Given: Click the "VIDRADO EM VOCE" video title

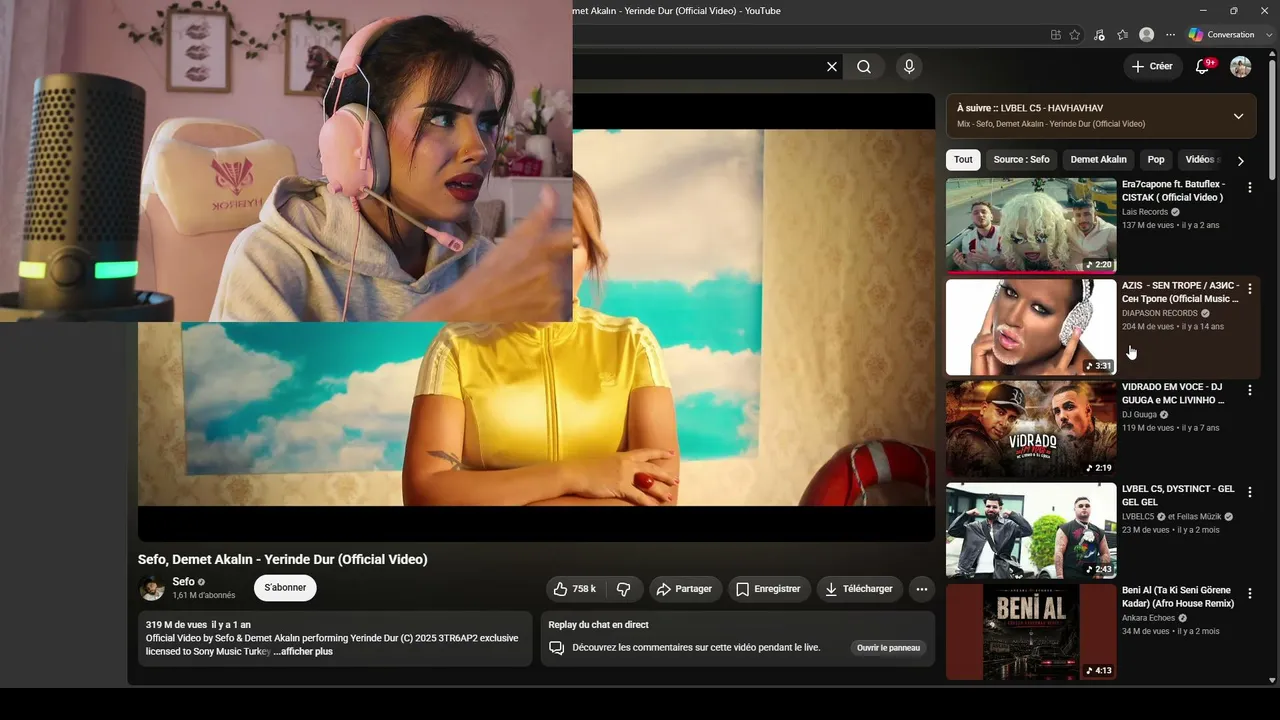Looking at the screenshot, I should [x=1172, y=393].
